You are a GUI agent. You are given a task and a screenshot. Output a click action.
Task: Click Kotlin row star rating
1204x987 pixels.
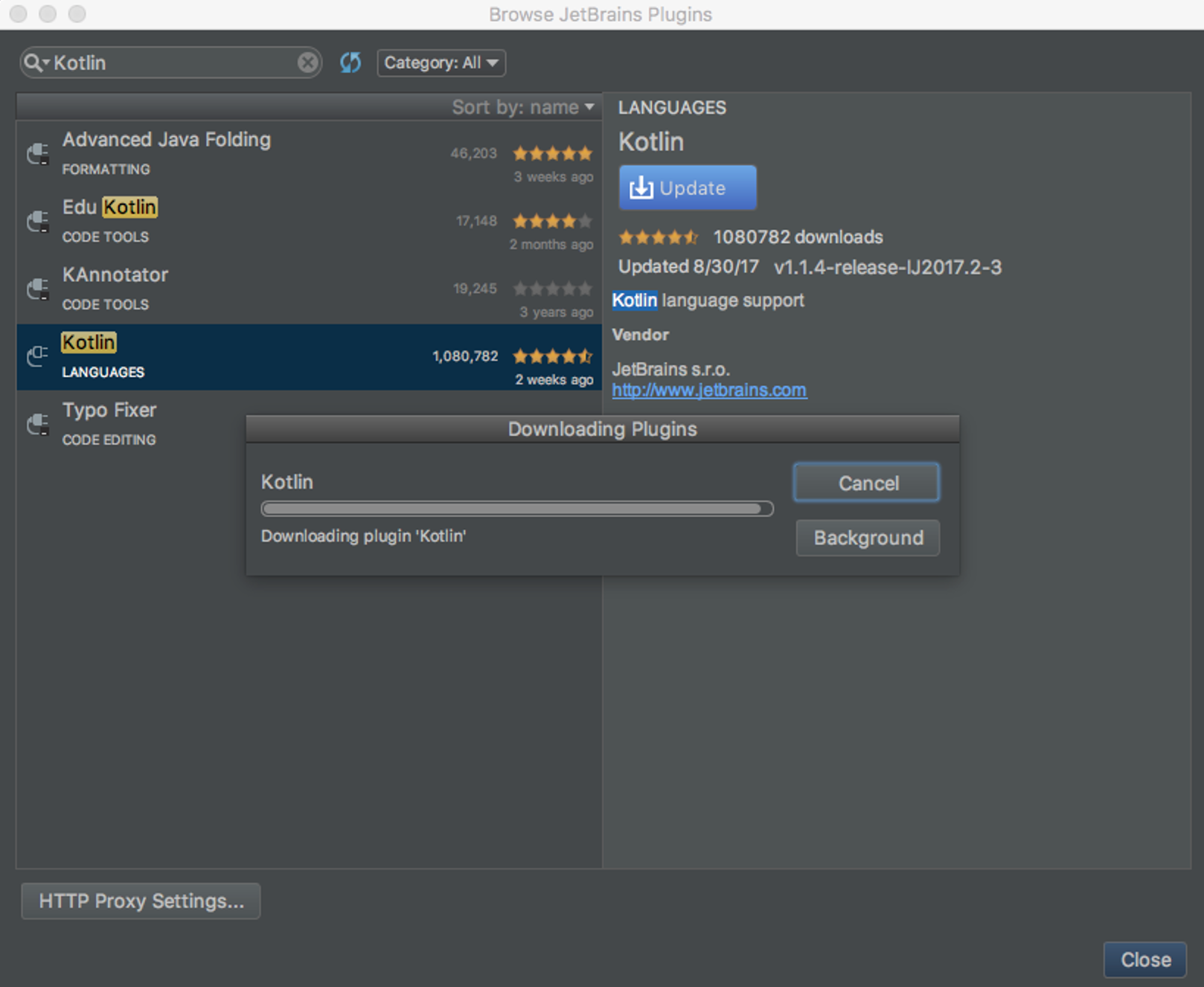[553, 356]
